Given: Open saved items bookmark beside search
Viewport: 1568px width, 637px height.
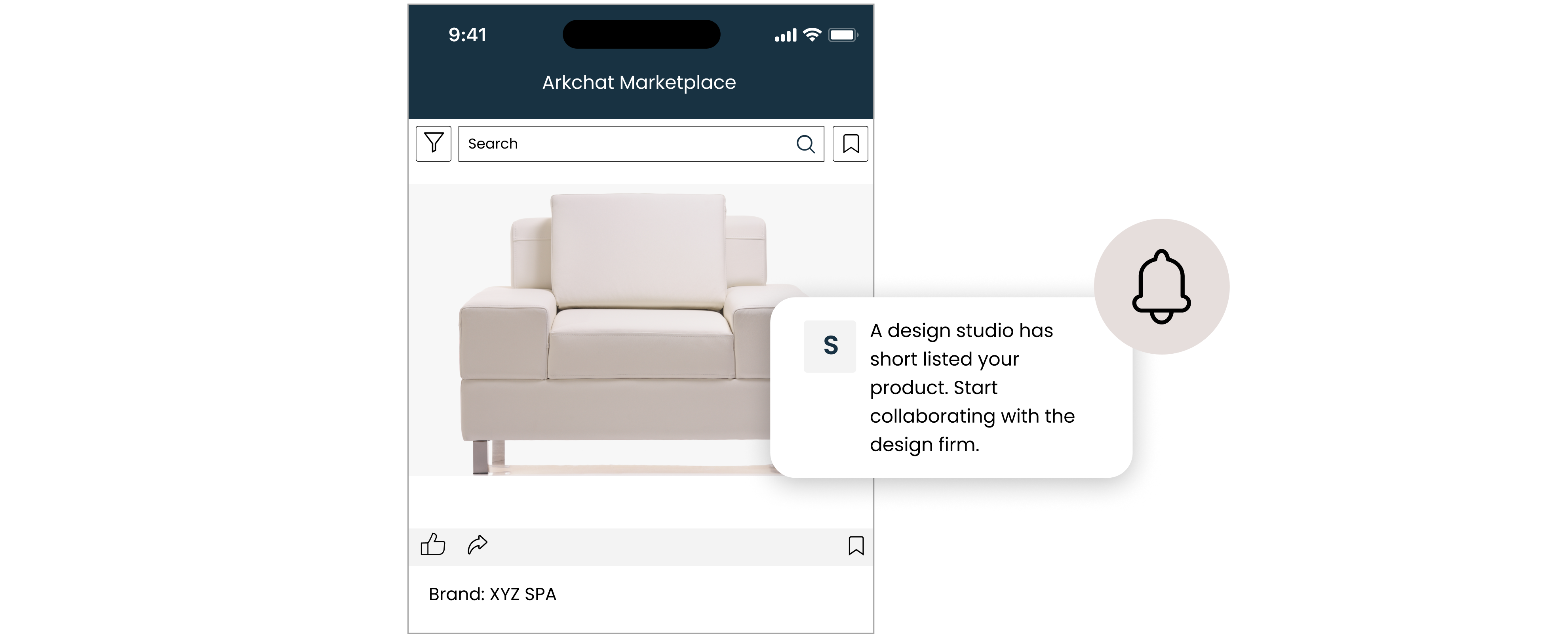Looking at the screenshot, I should tap(851, 144).
